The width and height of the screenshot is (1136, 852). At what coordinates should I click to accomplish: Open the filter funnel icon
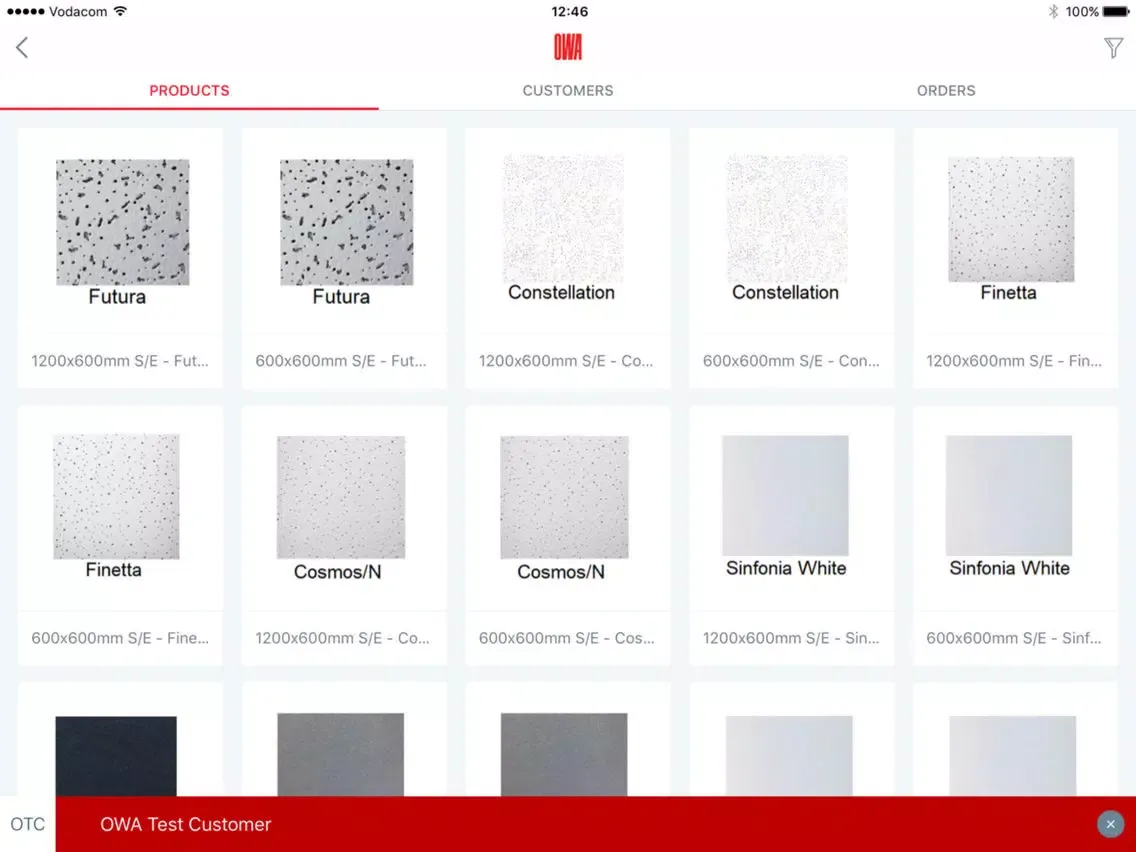point(1113,48)
